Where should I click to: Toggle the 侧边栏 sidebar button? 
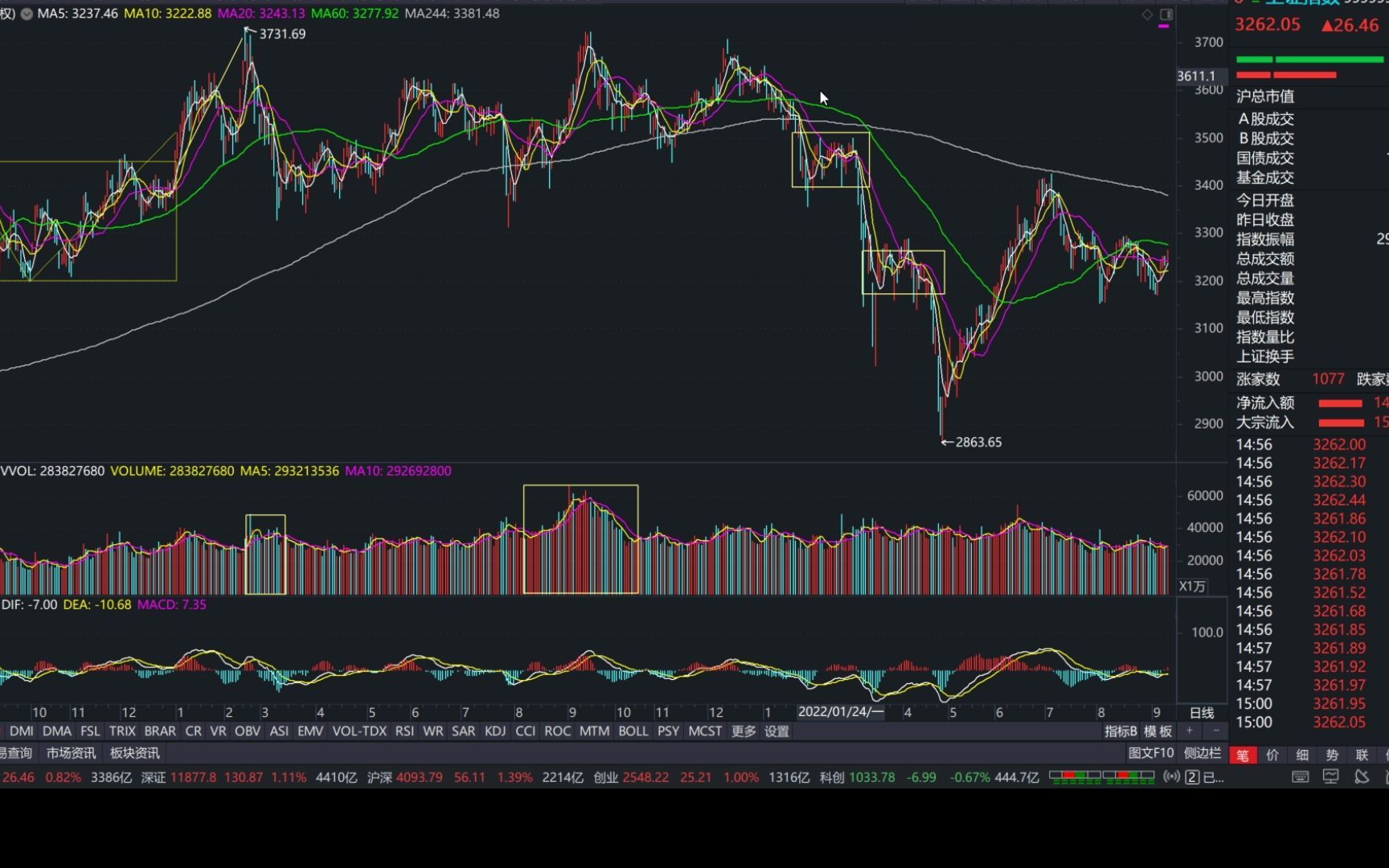click(x=1203, y=753)
